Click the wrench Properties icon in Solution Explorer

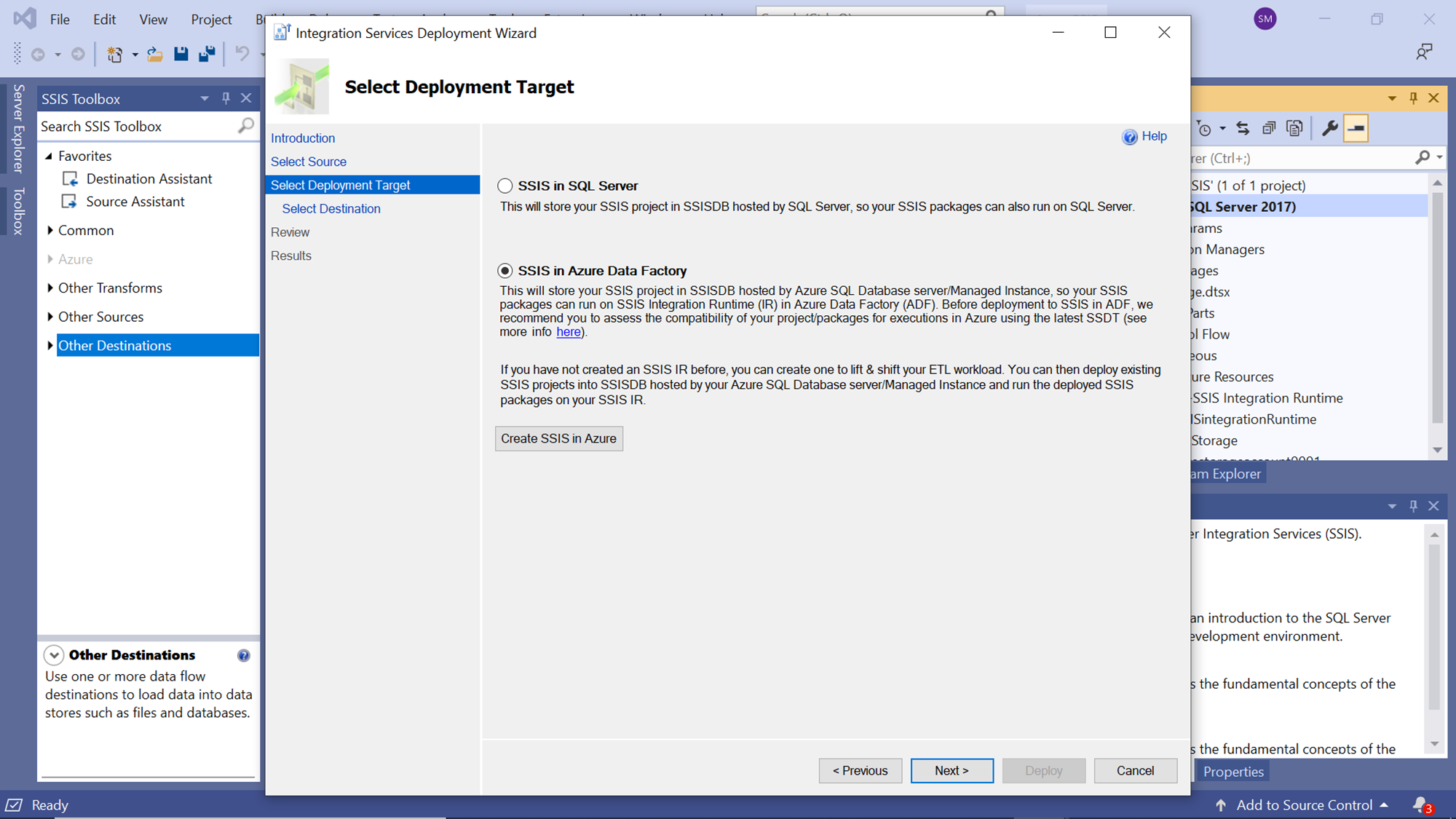click(1329, 129)
